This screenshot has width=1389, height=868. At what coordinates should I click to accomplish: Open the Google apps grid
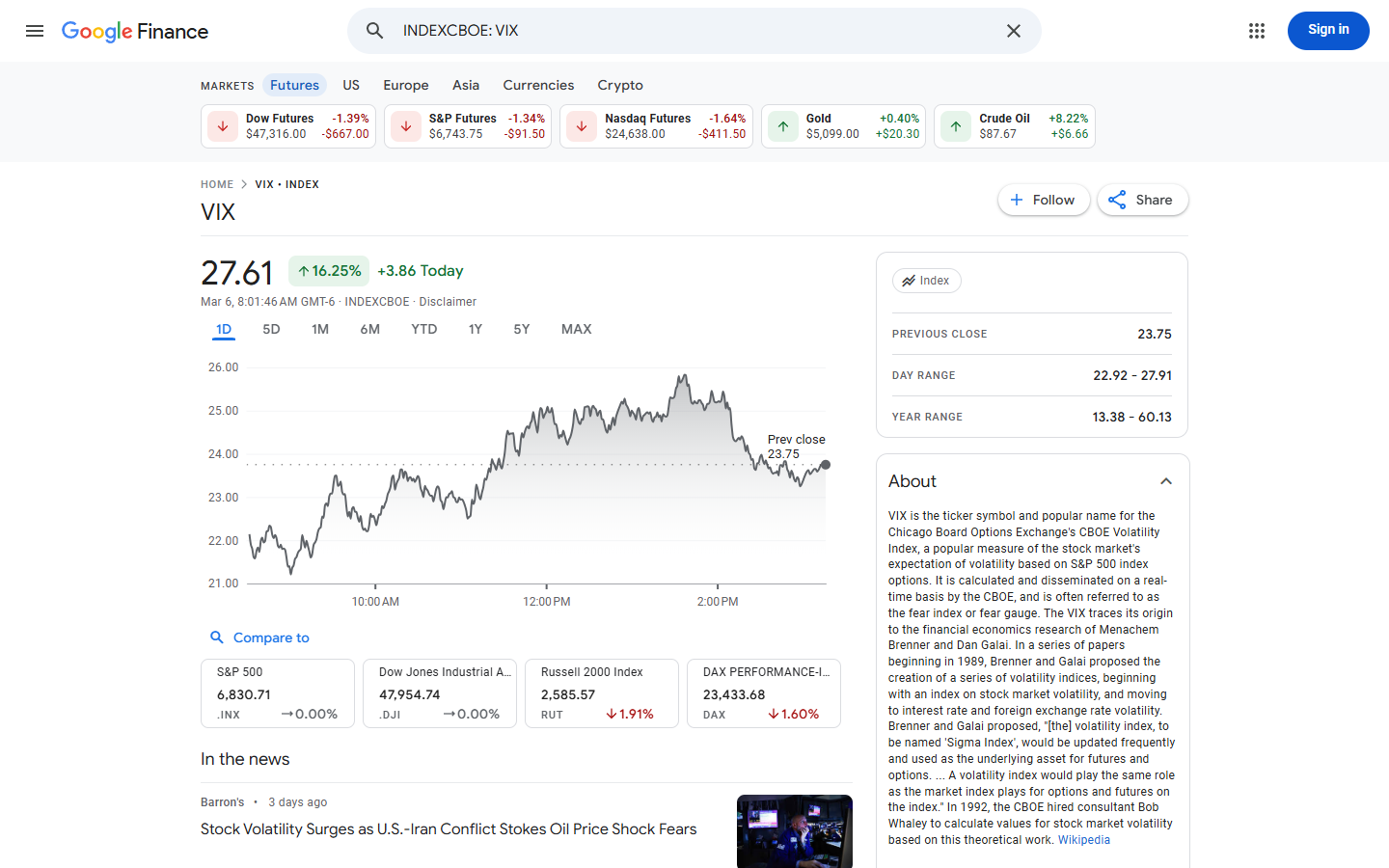click(1256, 31)
